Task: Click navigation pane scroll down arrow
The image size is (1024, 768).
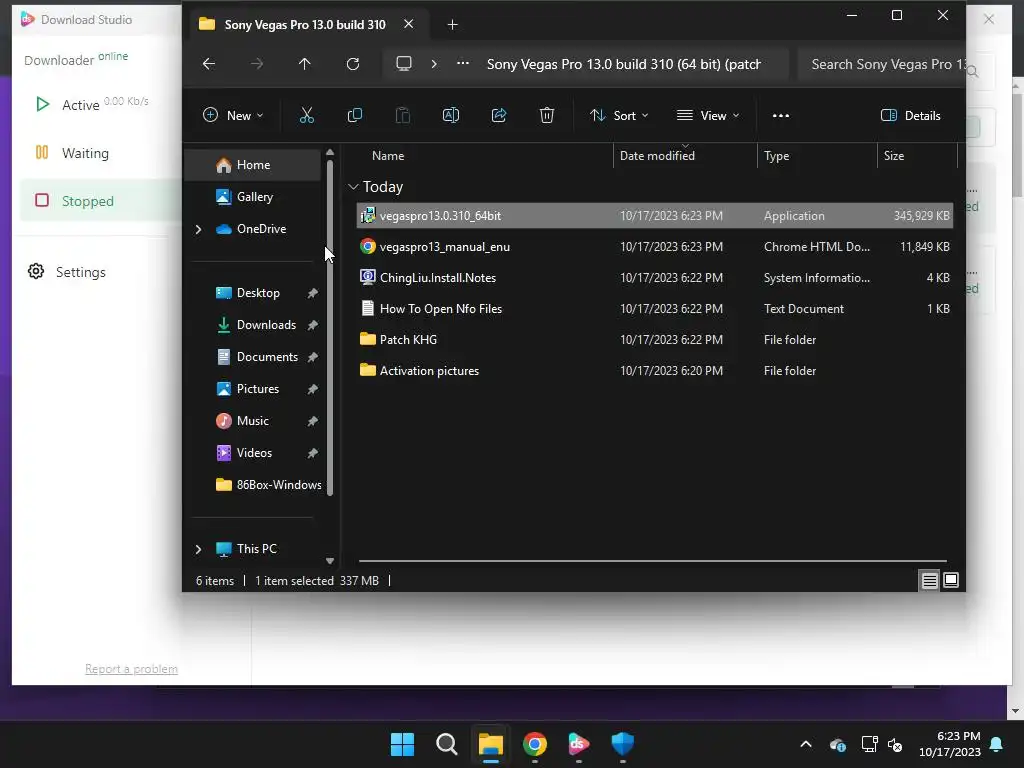Action: click(330, 561)
